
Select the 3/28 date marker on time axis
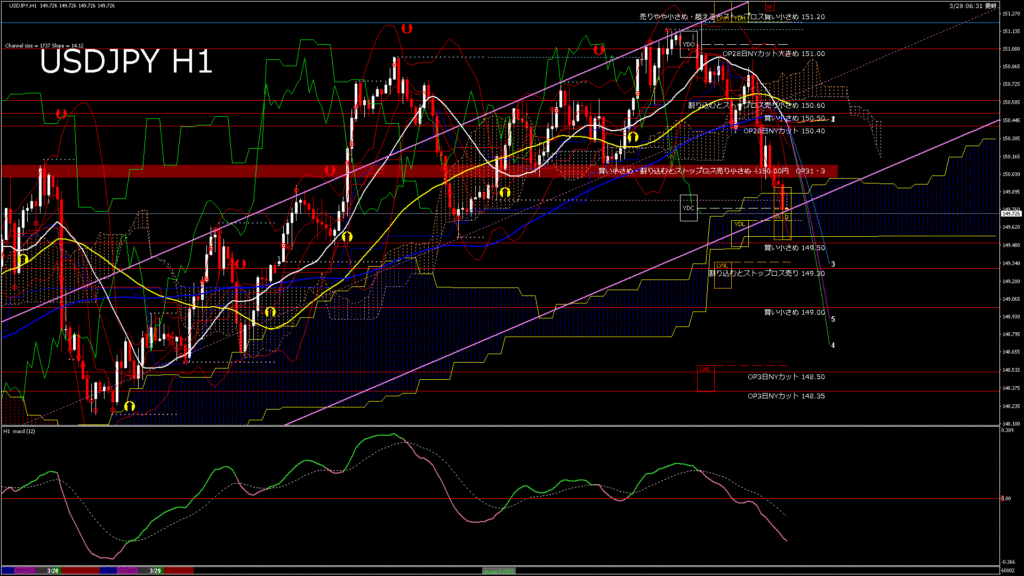tap(51, 570)
